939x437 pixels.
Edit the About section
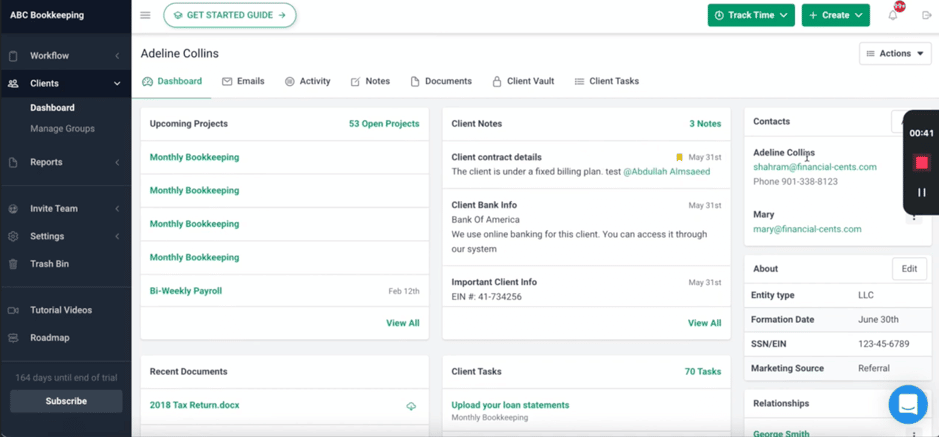pos(909,269)
